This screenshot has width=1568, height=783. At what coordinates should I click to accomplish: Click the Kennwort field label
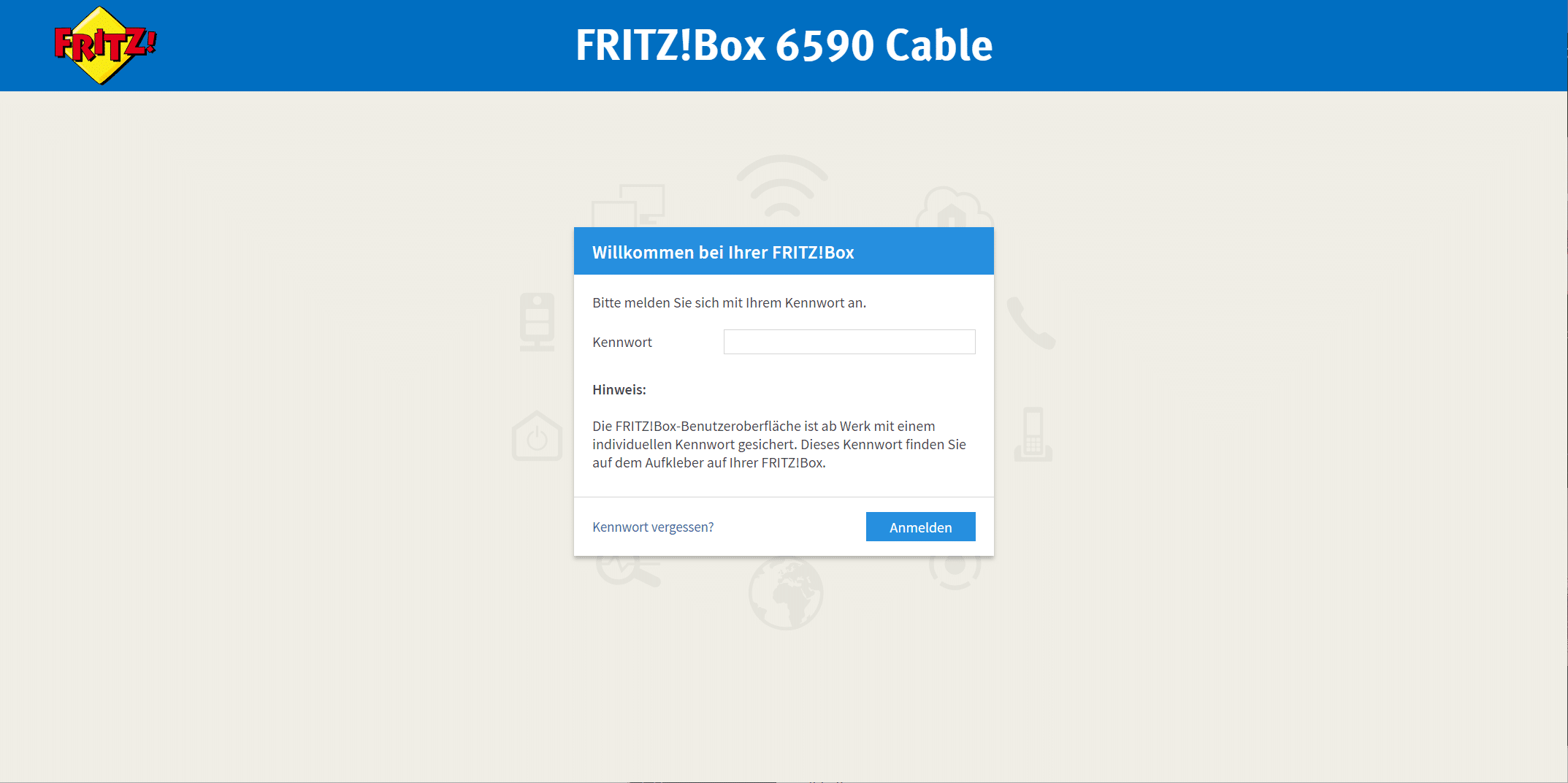pos(622,343)
